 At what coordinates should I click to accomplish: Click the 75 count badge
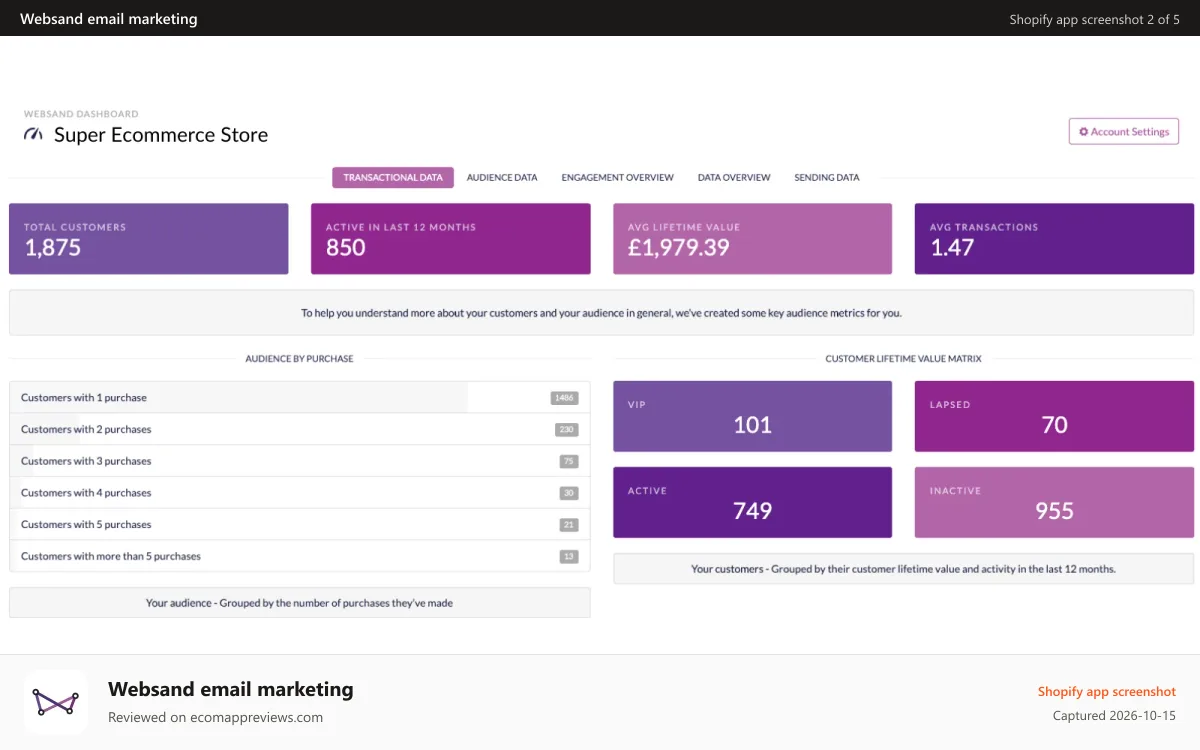(x=569, y=462)
